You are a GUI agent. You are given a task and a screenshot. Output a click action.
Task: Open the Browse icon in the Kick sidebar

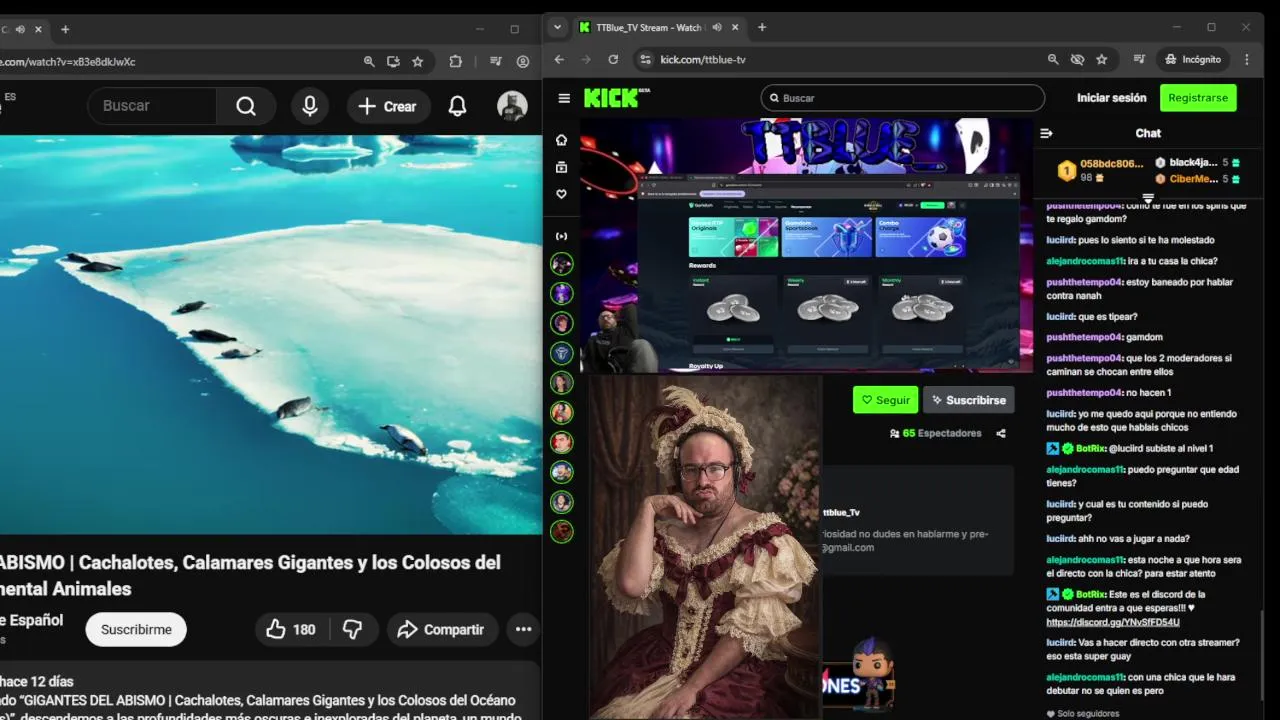pos(562,167)
